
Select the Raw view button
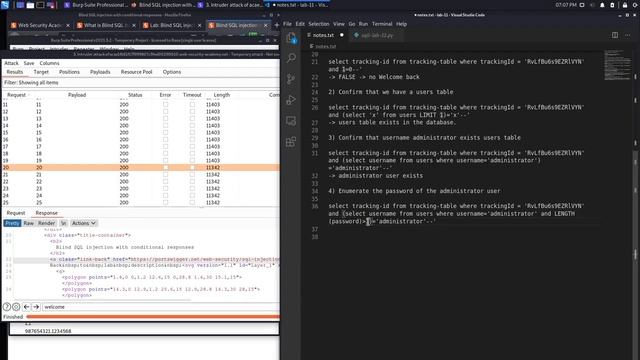pos(29,223)
